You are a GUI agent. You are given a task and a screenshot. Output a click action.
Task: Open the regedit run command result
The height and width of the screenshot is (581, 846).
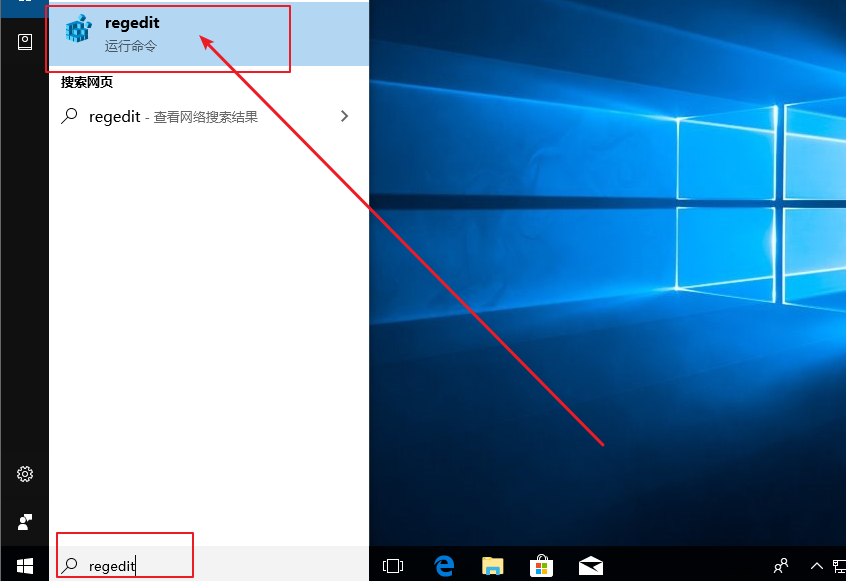[x=209, y=35]
